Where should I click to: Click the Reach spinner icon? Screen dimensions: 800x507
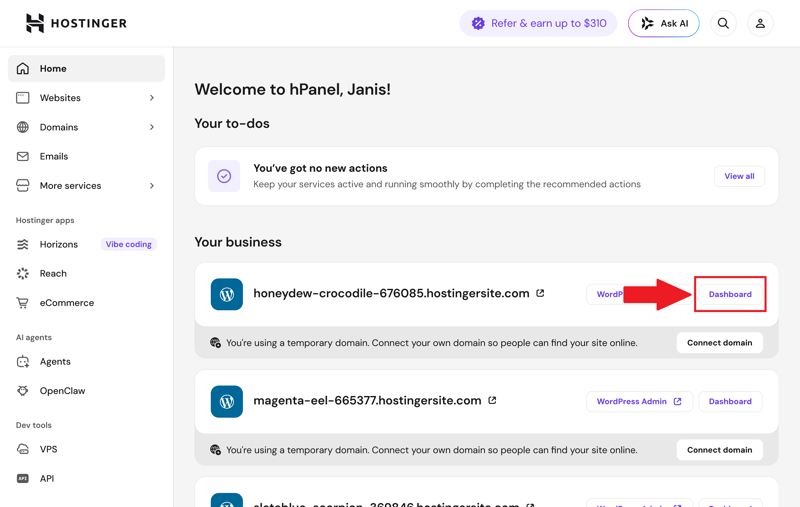(x=22, y=273)
